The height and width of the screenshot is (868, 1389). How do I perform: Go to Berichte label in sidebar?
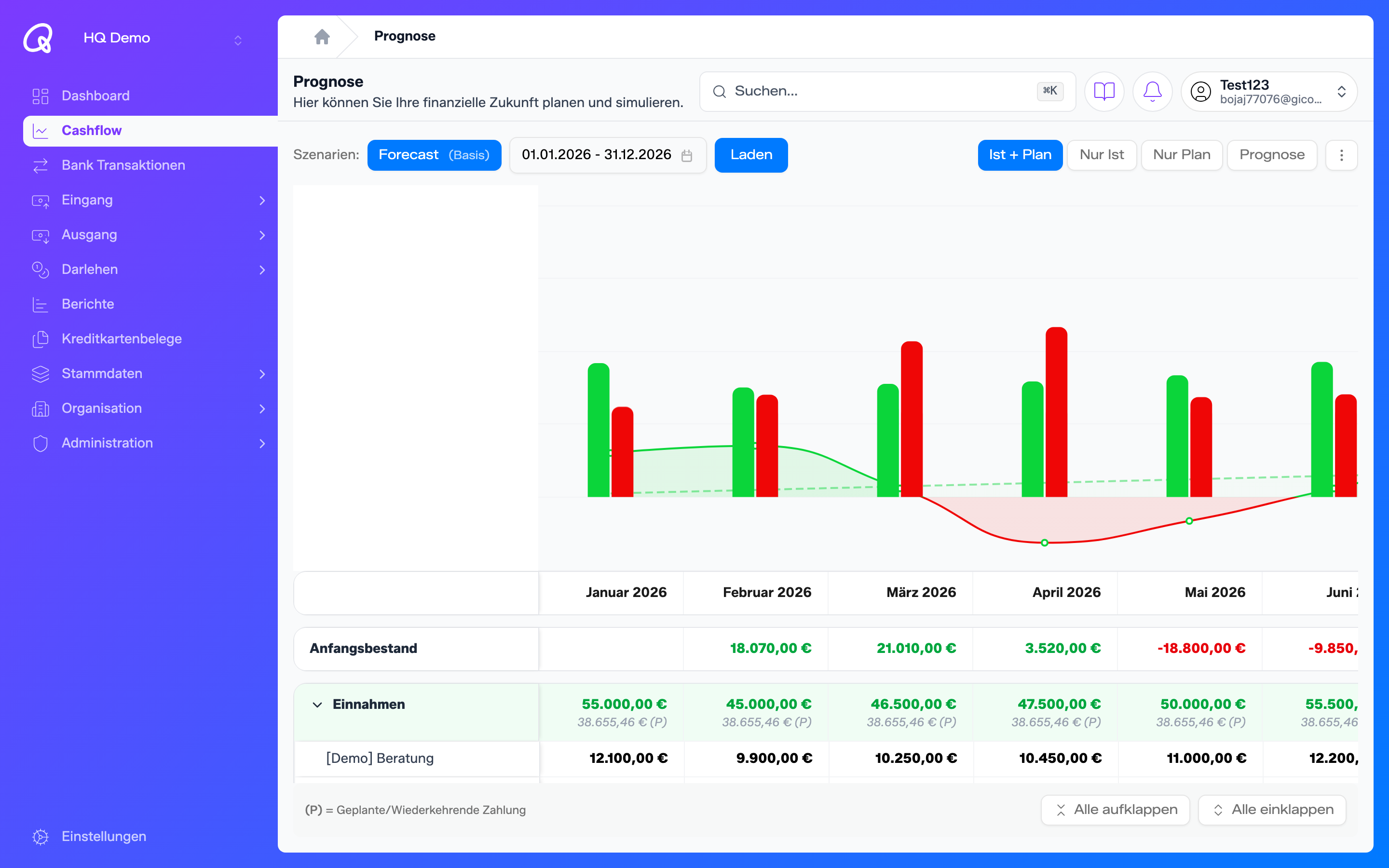tap(88, 304)
